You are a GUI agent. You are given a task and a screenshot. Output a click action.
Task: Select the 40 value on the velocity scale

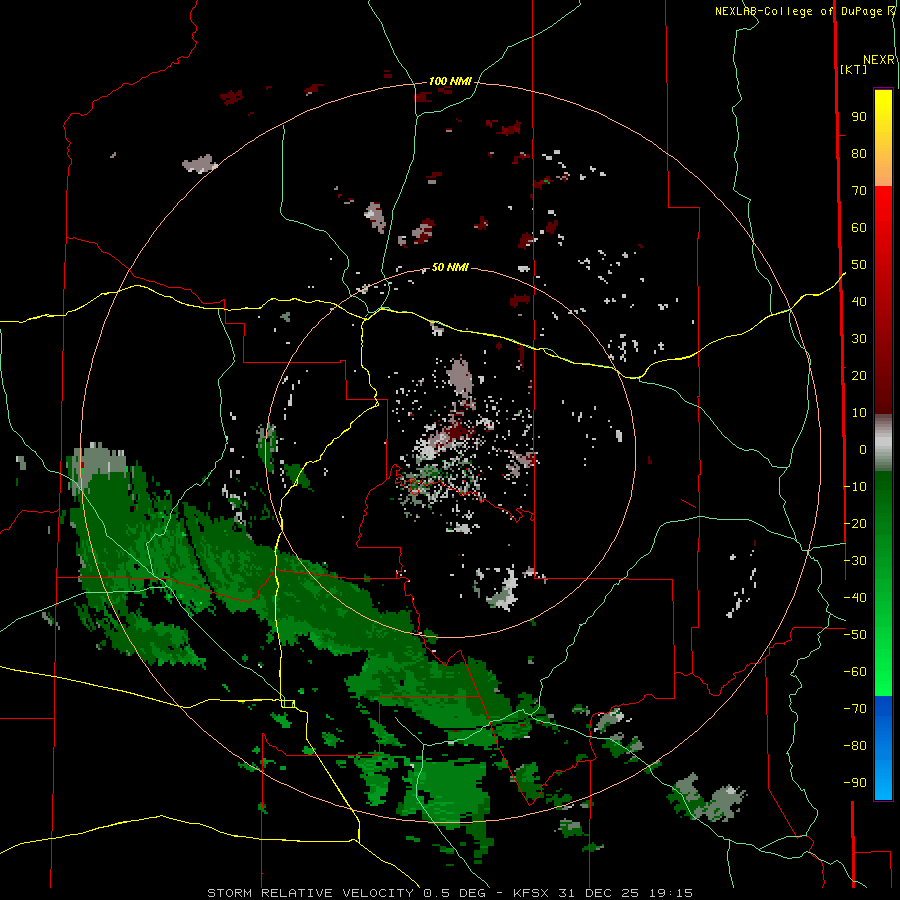pyautogui.click(x=859, y=302)
